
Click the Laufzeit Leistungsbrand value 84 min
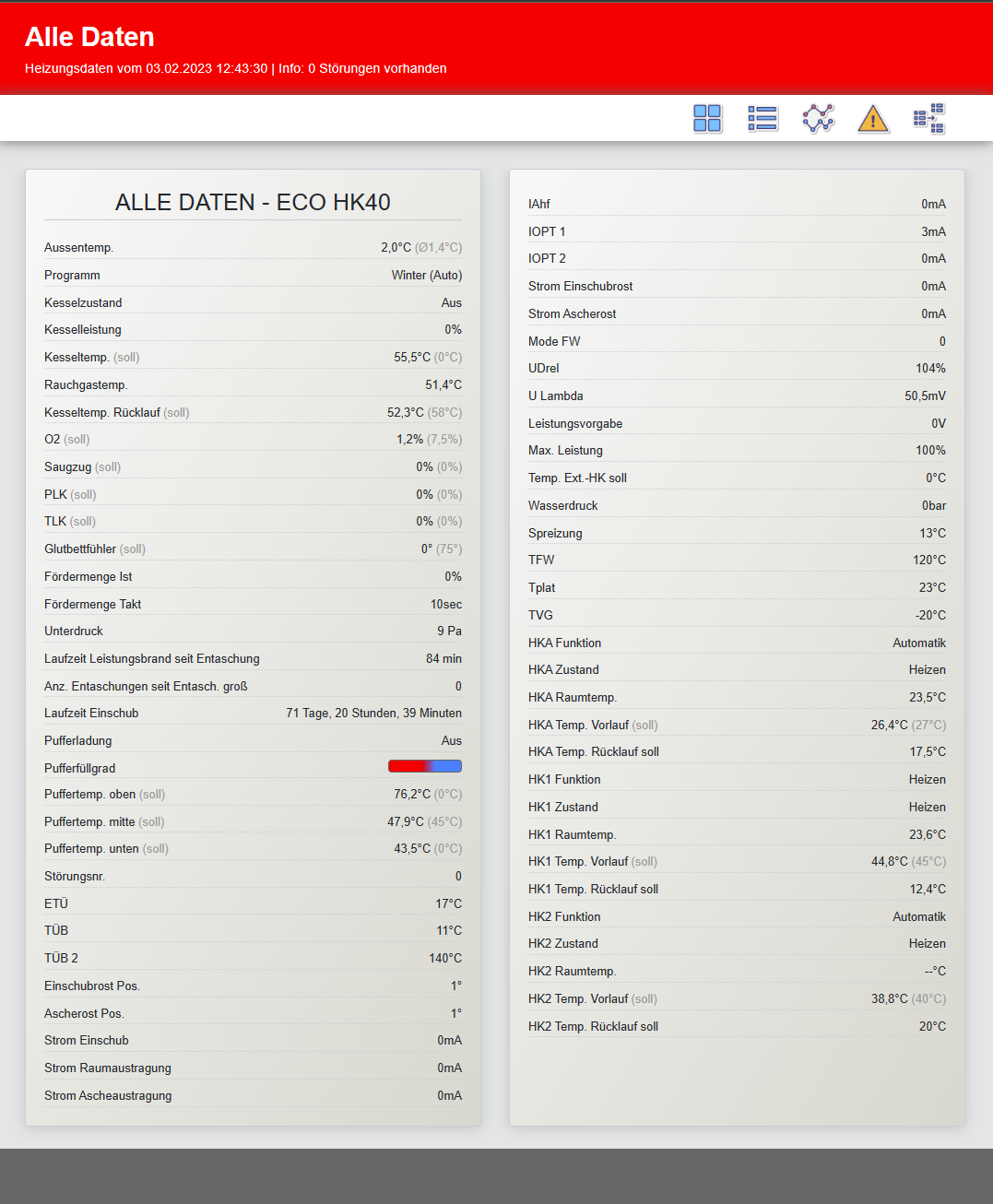[444, 658]
